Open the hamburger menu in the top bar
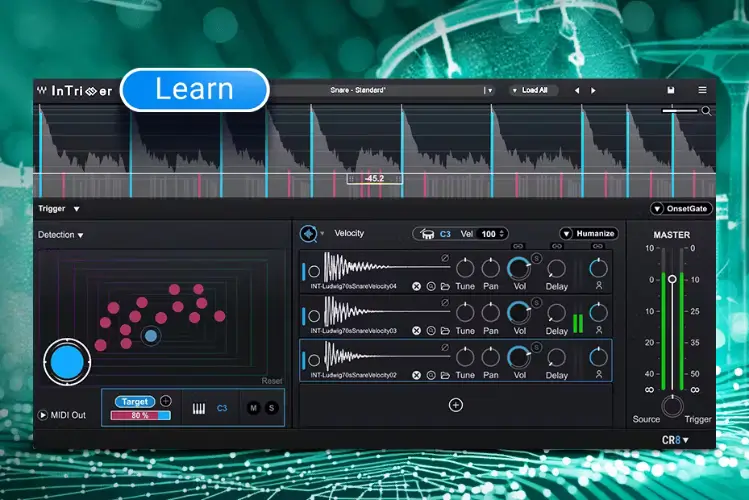749x500 pixels. 702,90
